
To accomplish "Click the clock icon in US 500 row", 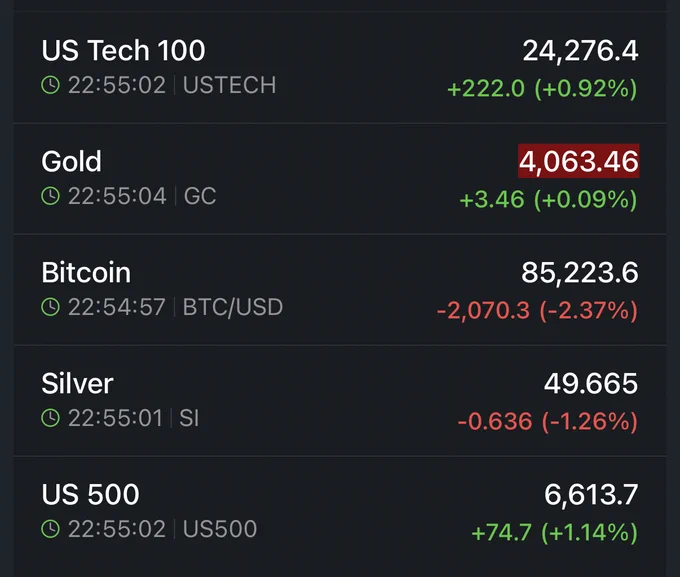I will [50, 529].
